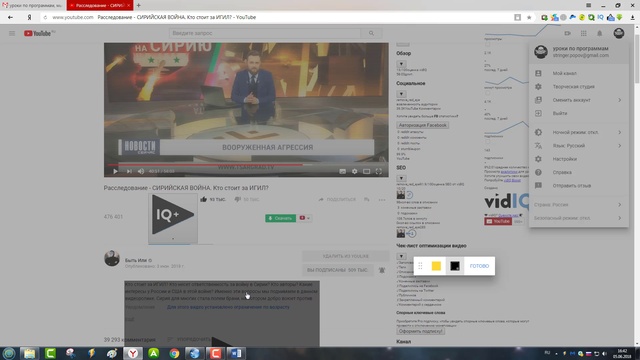Toggle subtitles on the player
The image size is (640, 360).
coord(342,171)
